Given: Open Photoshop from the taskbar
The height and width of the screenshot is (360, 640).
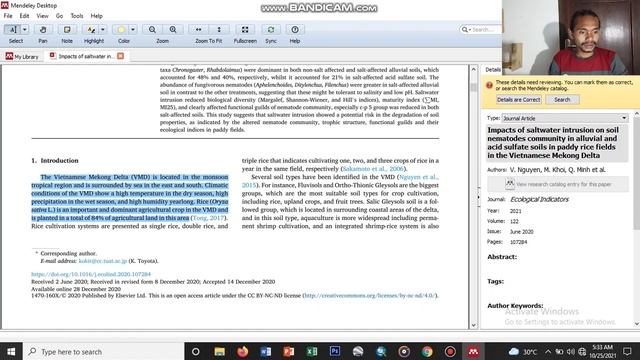Looking at the screenshot, I should point(335,351).
